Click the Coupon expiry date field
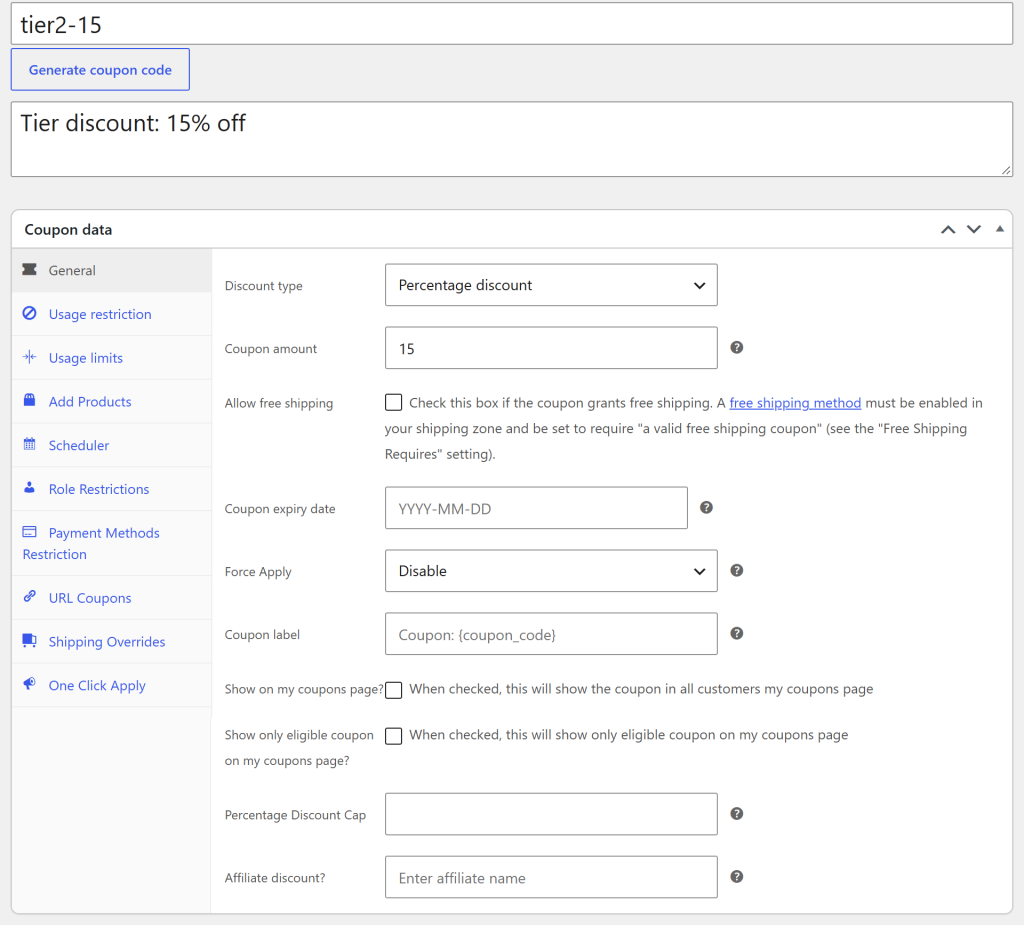Screen dimensions: 1024x925 [536, 508]
